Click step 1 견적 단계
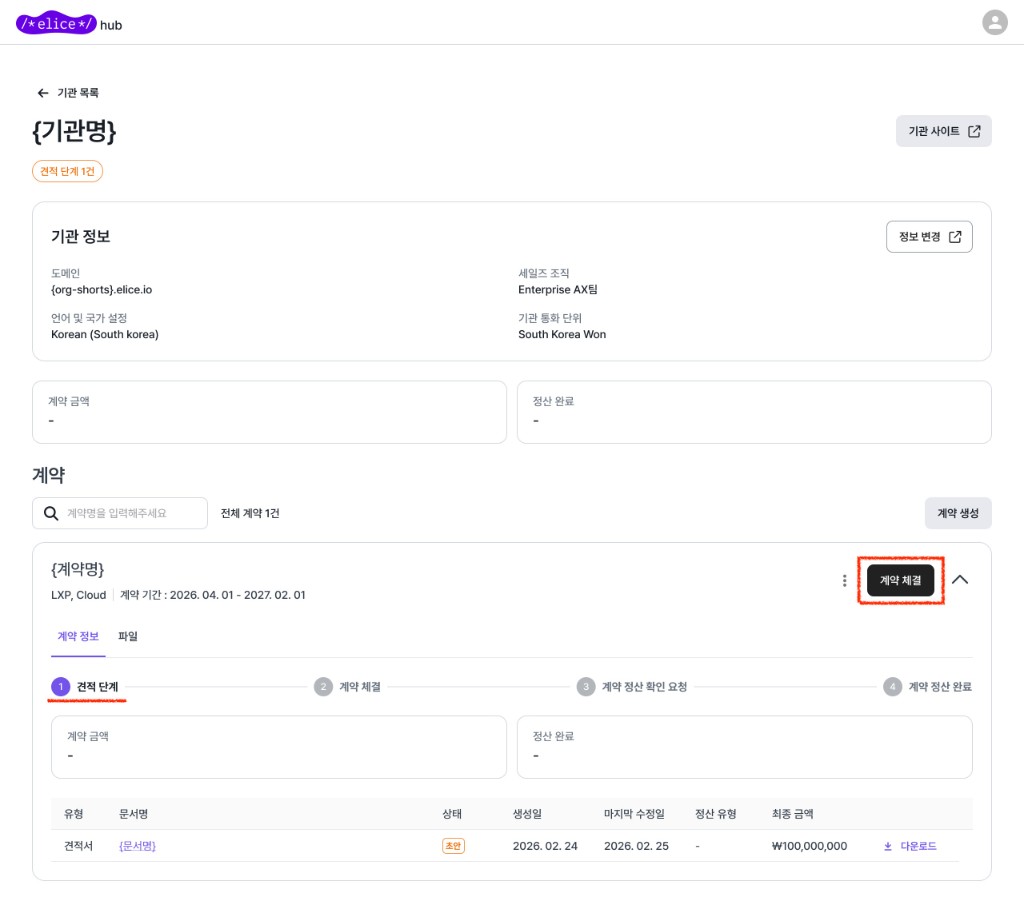The width and height of the screenshot is (1024, 913). (x=85, y=686)
